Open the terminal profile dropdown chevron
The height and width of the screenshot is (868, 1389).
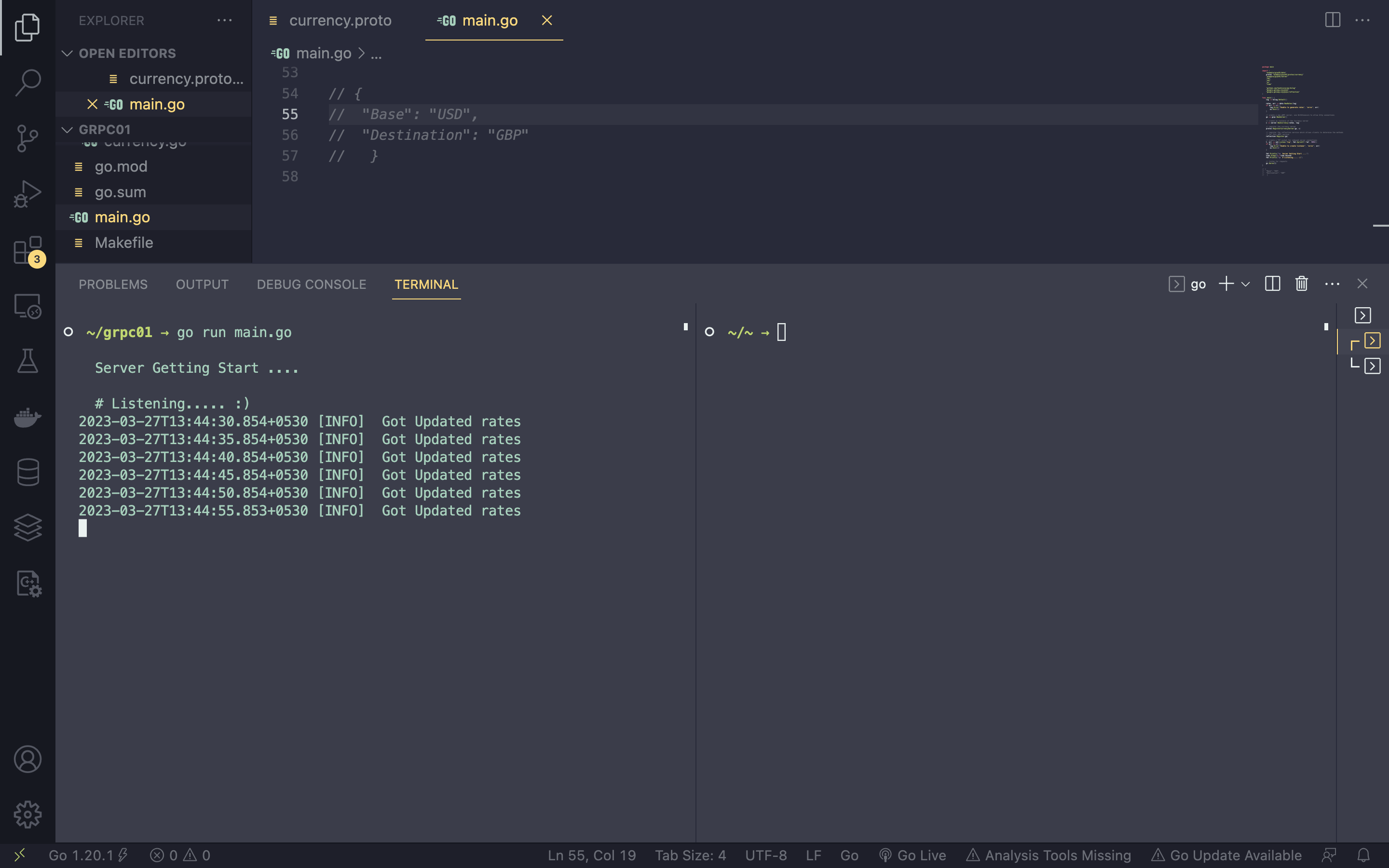(1244, 284)
